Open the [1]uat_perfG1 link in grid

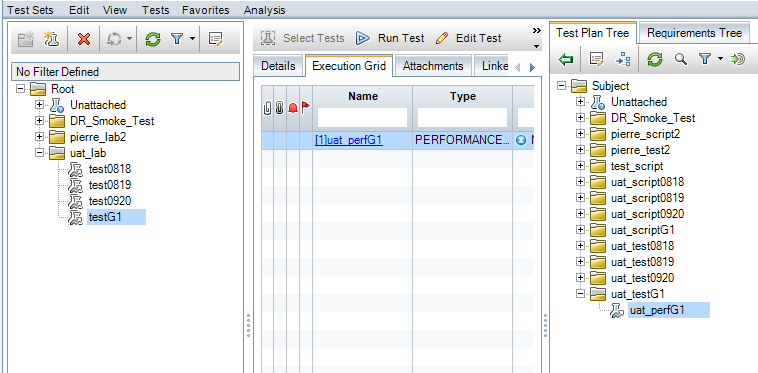tap(349, 141)
